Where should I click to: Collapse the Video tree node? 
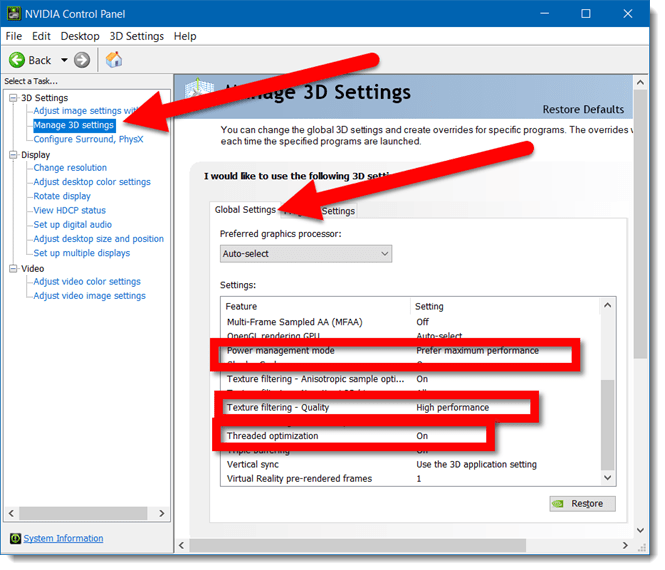pyautogui.click(x=13, y=269)
